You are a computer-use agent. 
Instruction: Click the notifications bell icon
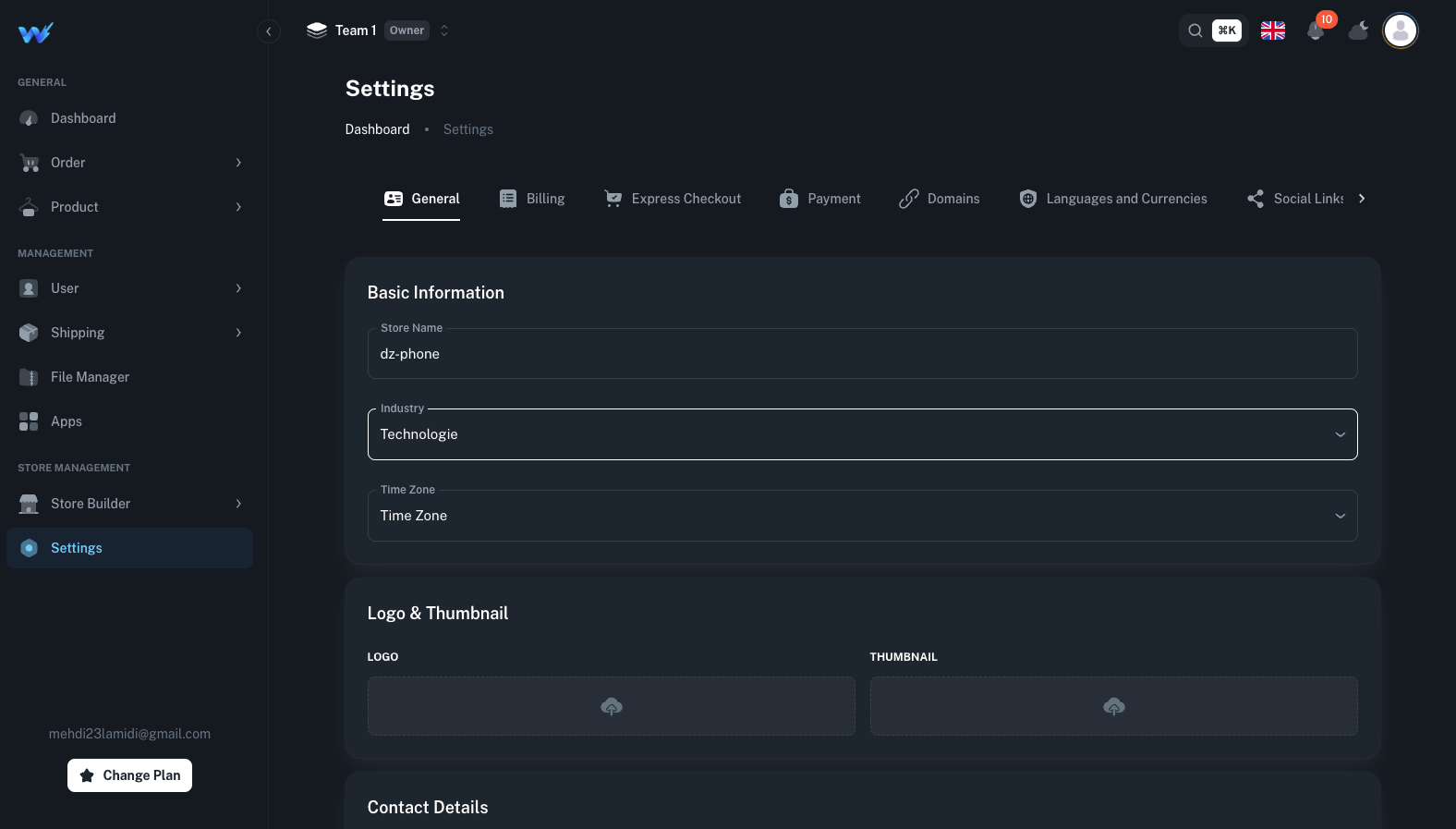tap(1316, 30)
